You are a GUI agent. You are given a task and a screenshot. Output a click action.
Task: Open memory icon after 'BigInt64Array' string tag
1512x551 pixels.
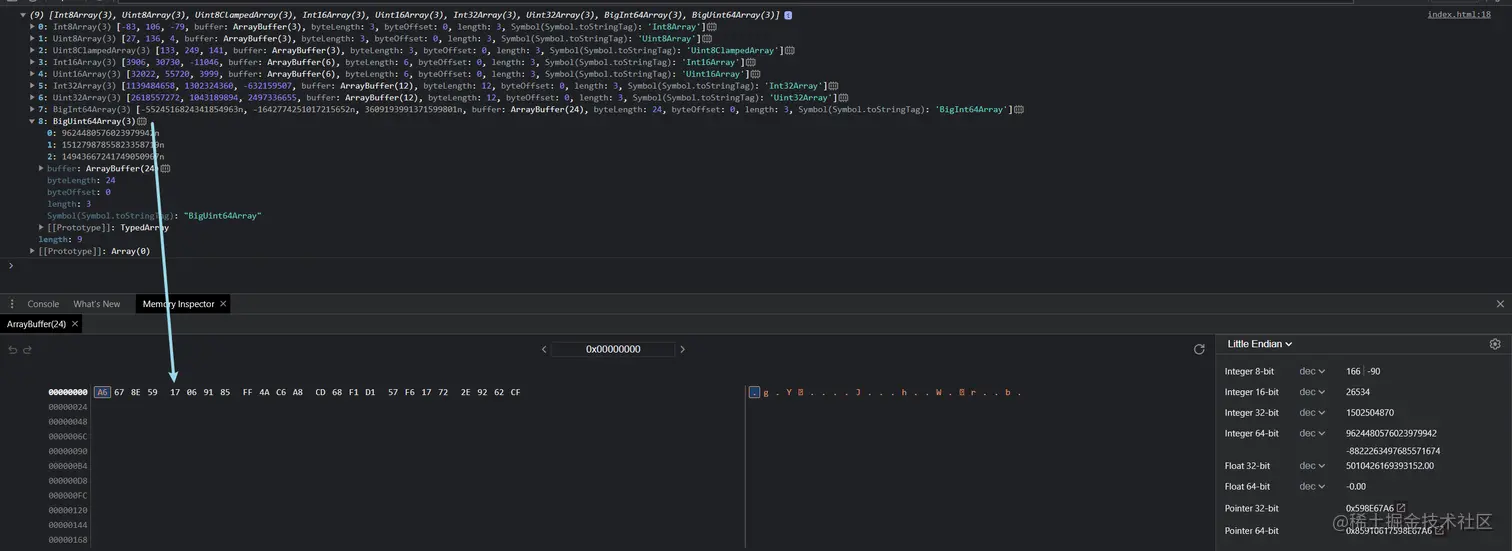pos(1019,109)
